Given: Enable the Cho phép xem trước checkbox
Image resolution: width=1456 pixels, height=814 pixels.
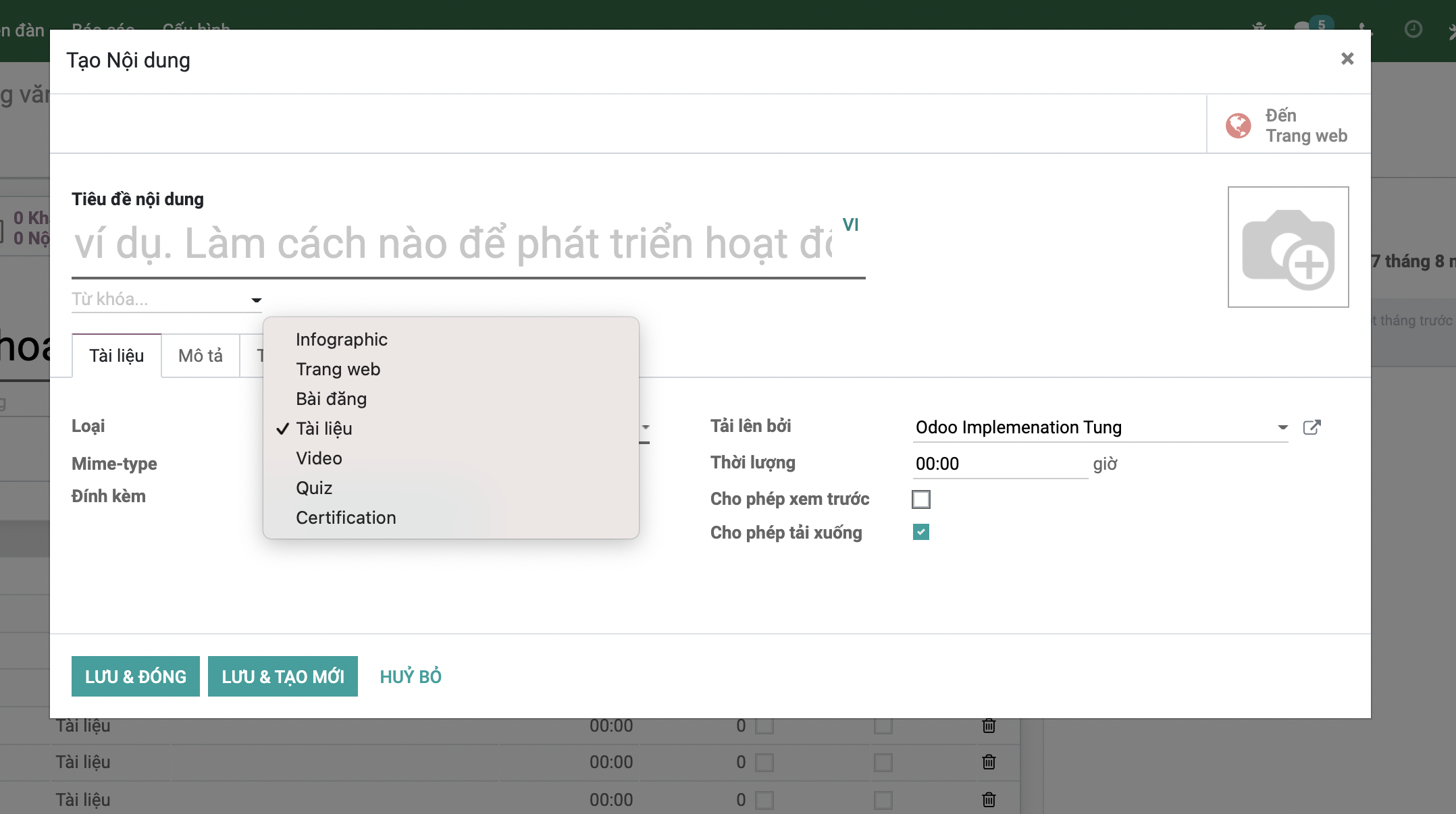Looking at the screenshot, I should click(x=920, y=499).
